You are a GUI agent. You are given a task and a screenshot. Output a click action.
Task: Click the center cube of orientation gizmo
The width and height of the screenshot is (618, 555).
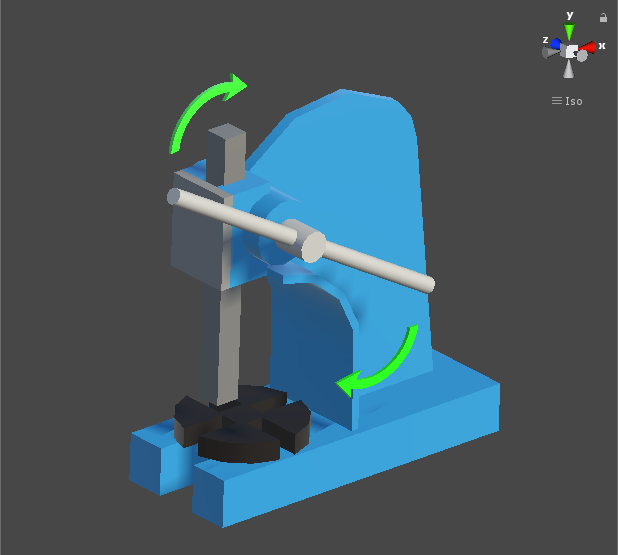click(571, 51)
